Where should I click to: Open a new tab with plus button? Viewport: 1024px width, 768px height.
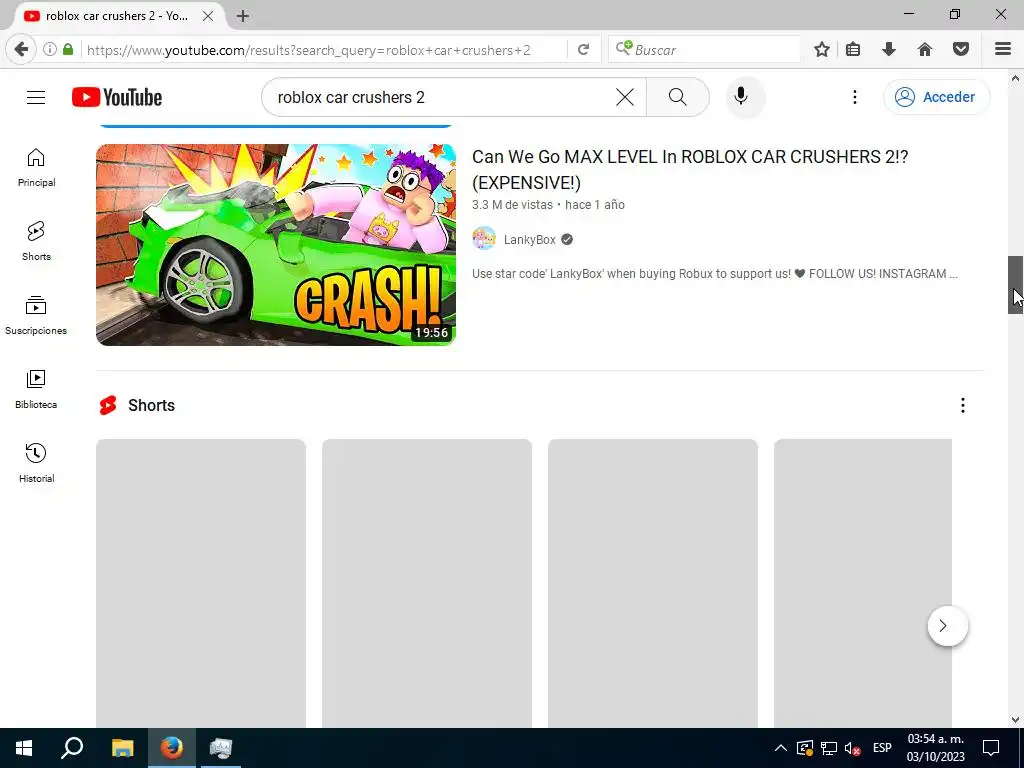[x=242, y=16]
